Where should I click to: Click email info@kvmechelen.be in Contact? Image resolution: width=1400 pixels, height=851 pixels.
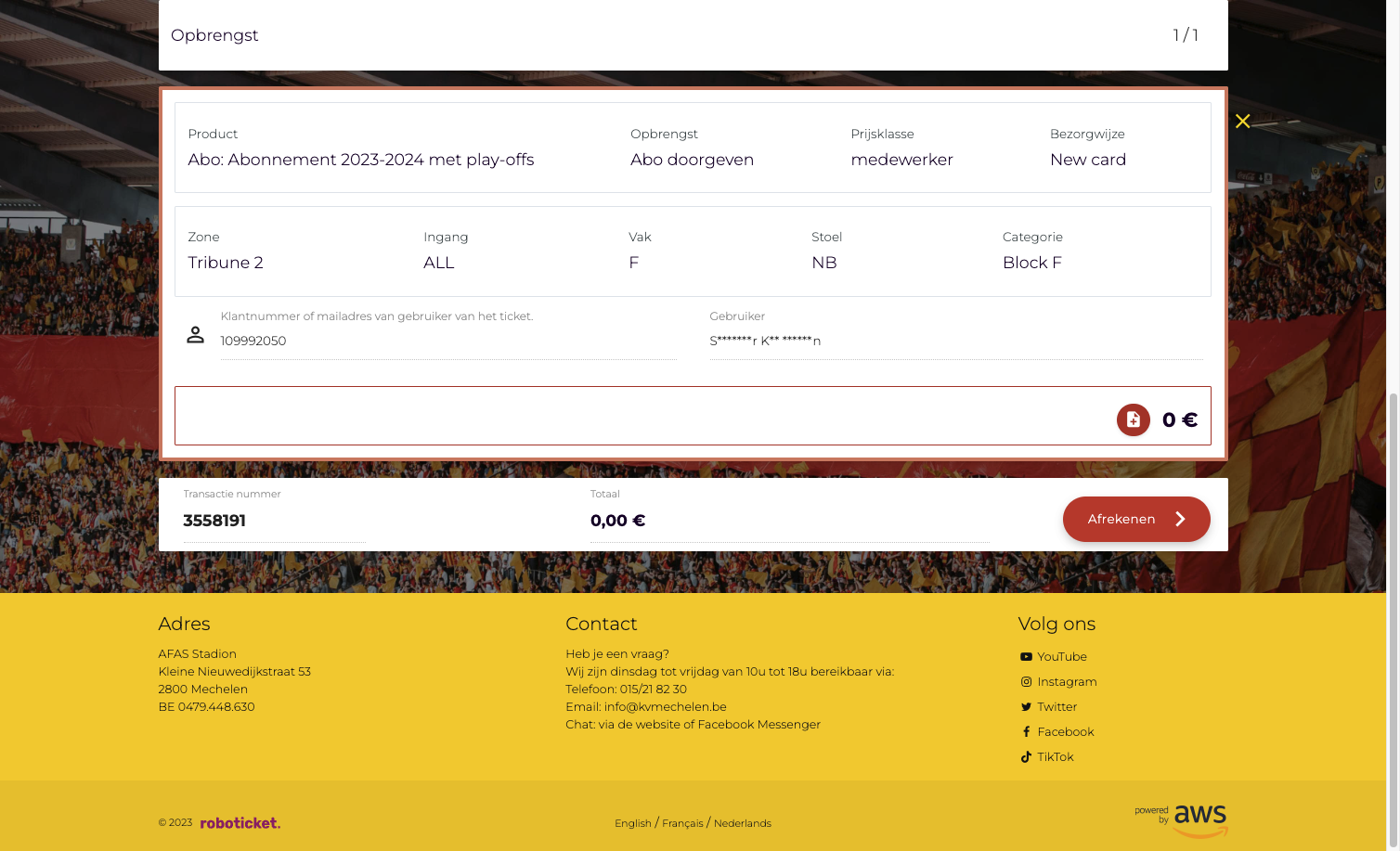pyautogui.click(x=666, y=707)
